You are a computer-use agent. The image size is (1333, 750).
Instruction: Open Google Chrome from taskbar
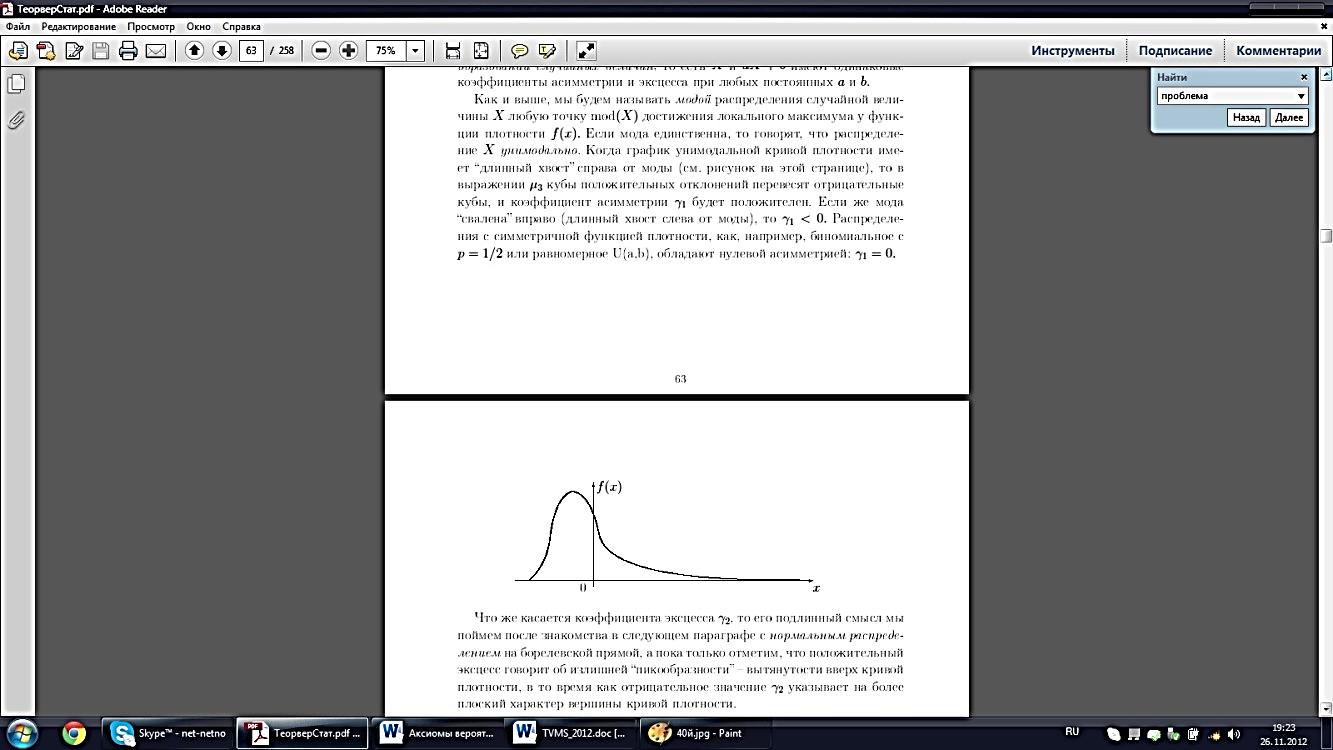(x=74, y=733)
